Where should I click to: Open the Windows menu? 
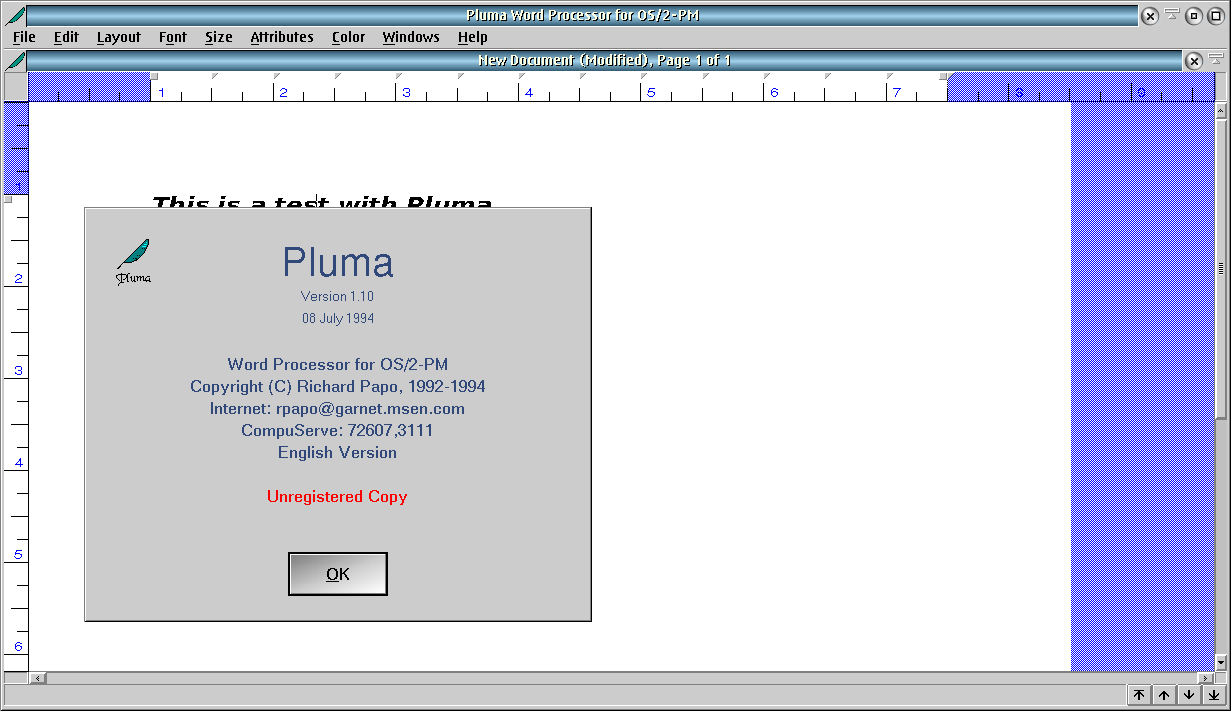(x=410, y=37)
